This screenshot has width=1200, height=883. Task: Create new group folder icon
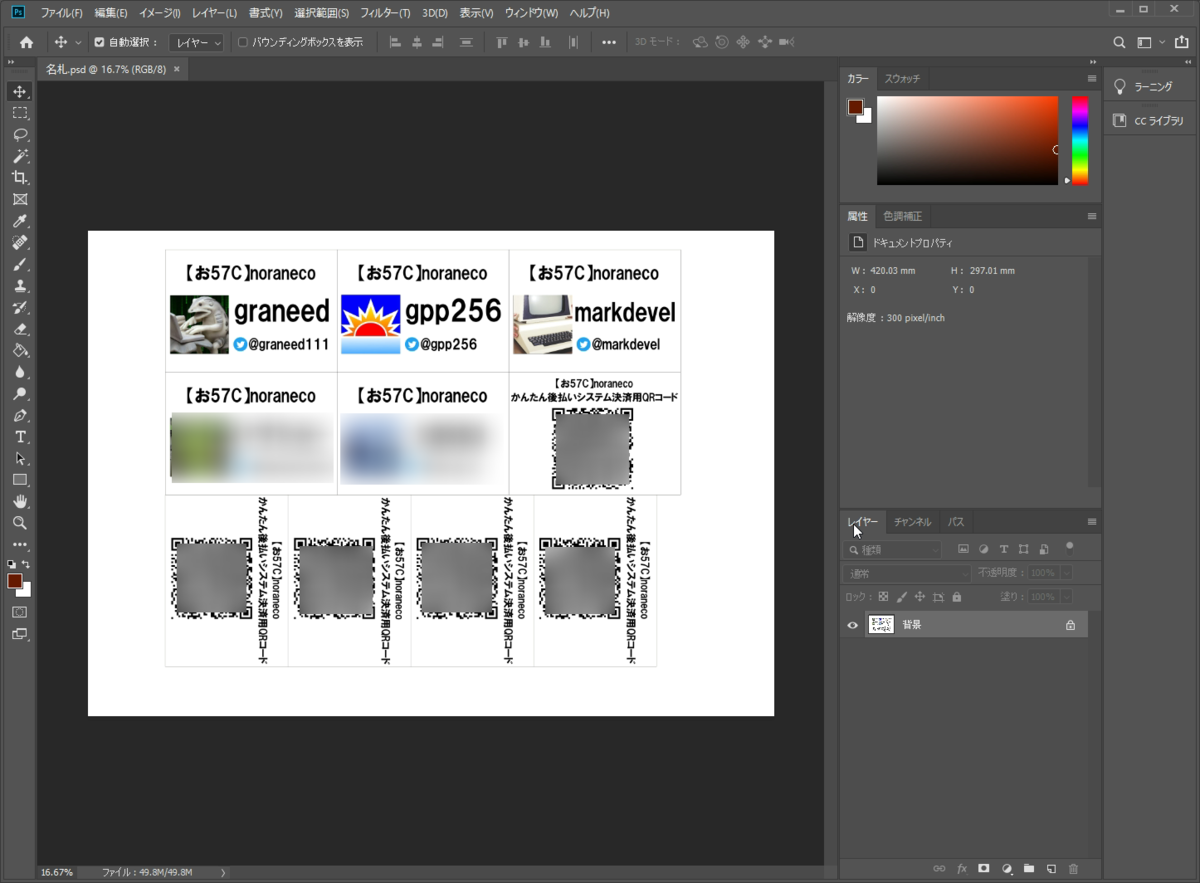(x=1029, y=869)
